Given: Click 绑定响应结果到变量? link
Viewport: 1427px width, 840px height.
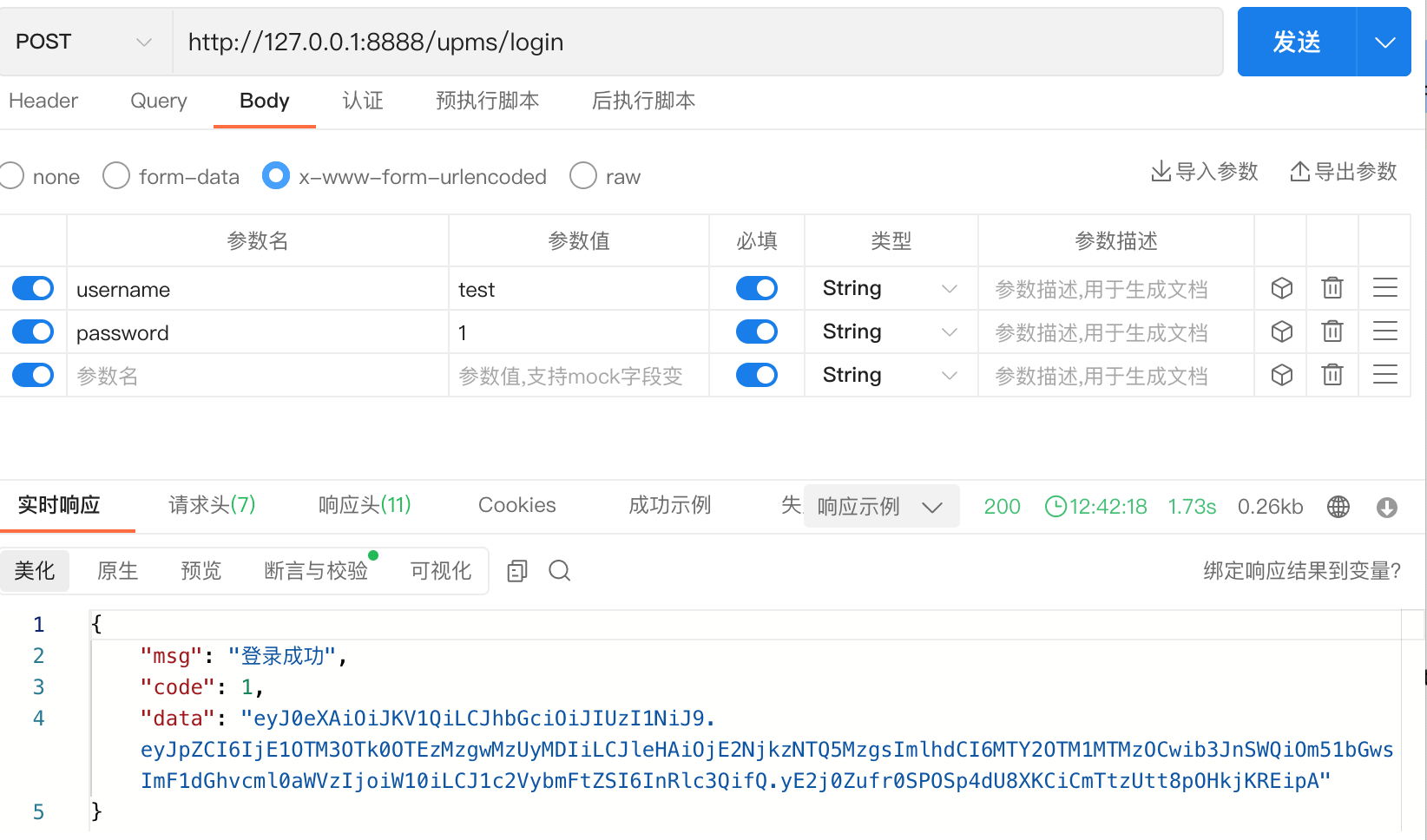Looking at the screenshot, I should (x=1302, y=570).
